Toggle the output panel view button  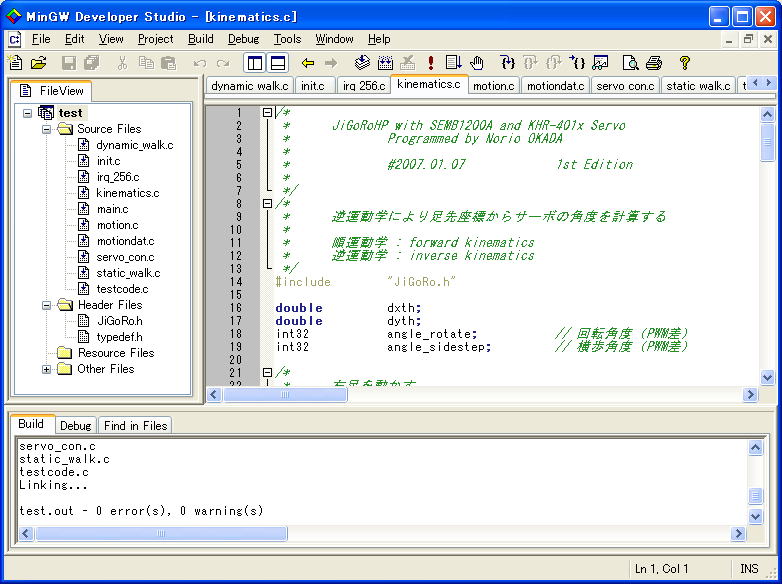click(x=278, y=63)
